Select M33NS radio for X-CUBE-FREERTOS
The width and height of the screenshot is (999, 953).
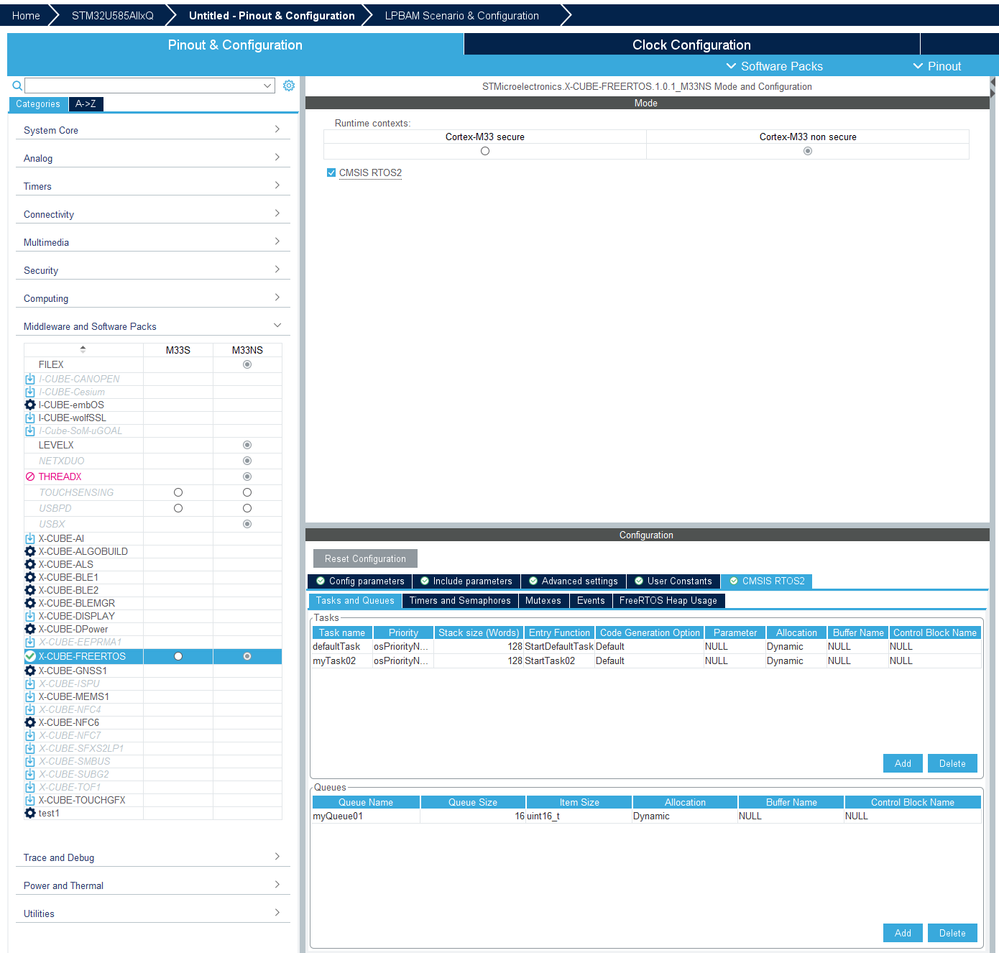coord(247,656)
